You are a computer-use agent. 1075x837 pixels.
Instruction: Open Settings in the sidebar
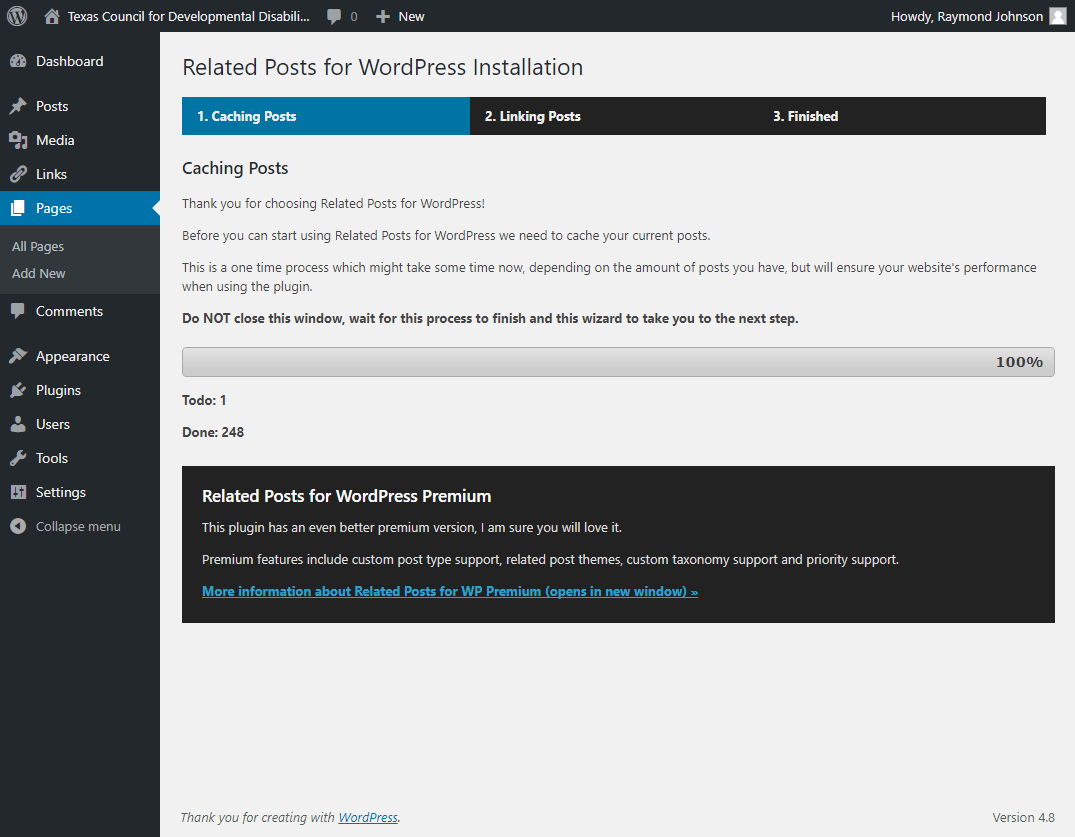(x=61, y=492)
